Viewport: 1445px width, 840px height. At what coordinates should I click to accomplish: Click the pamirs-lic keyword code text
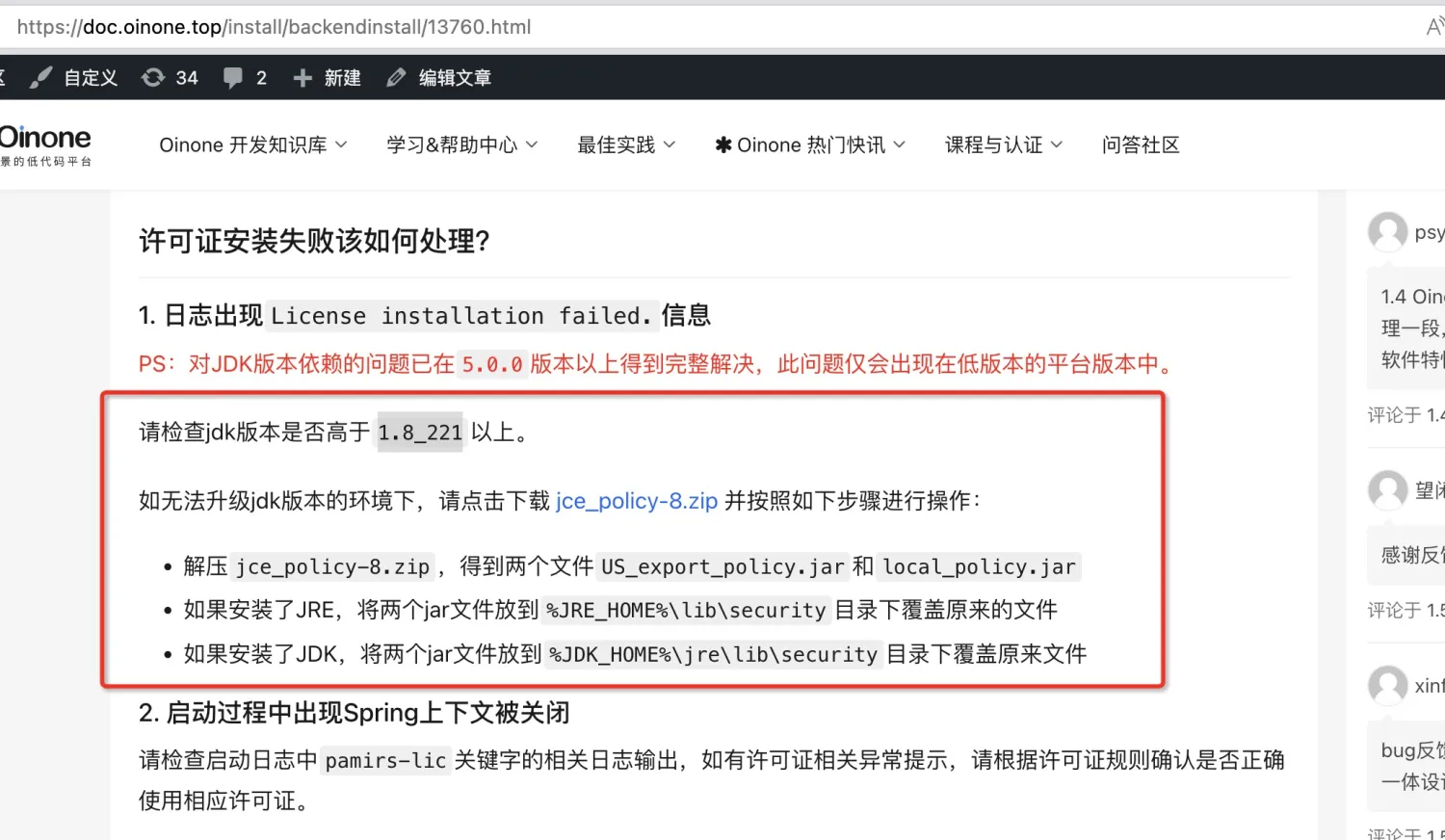pos(385,761)
